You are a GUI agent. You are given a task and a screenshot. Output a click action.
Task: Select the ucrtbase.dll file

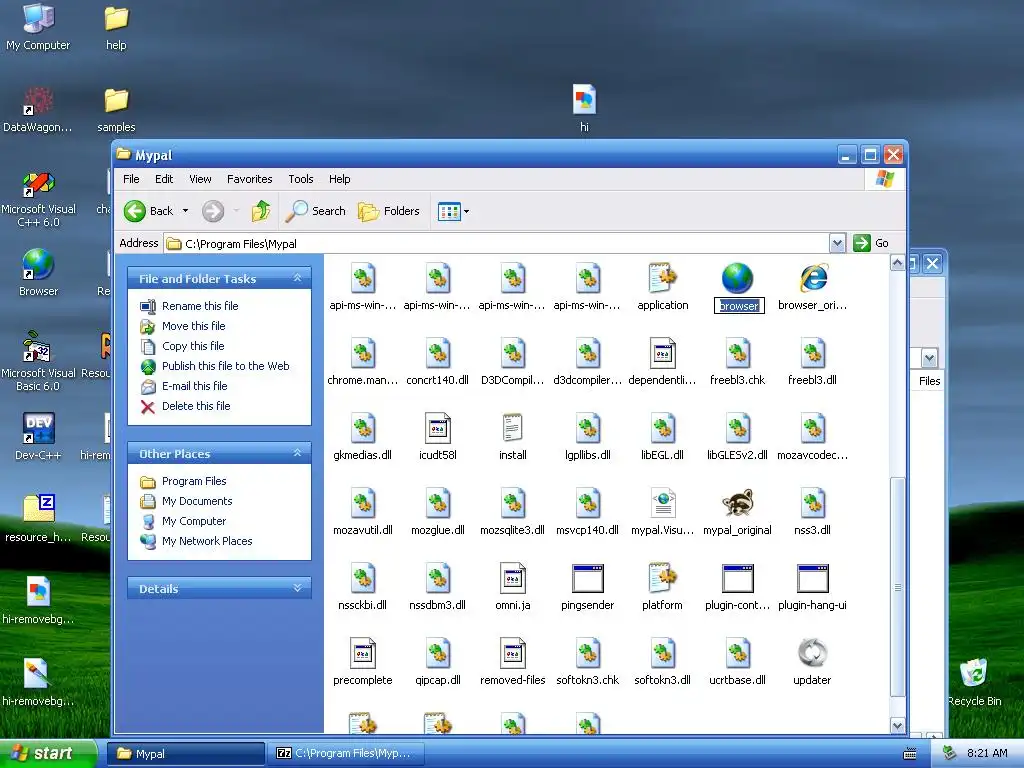[x=737, y=653]
